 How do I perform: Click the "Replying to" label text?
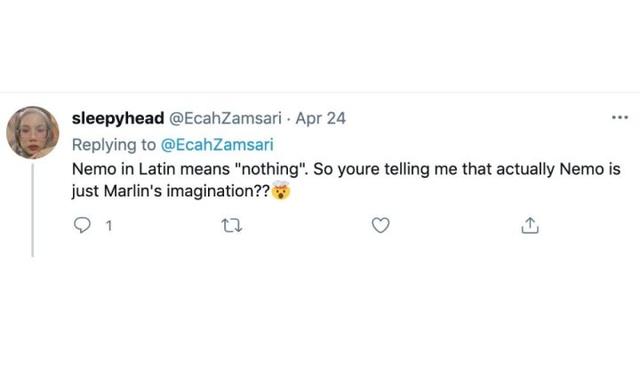click(x=114, y=145)
